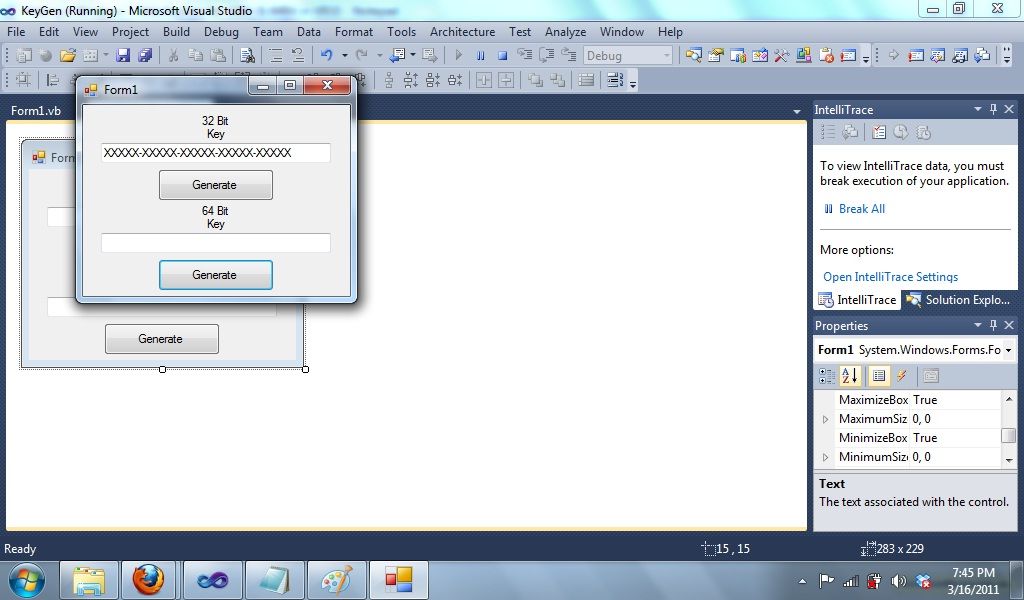Click the Properties grid scrollbar thumb

pyautogui.click(x=1009, y=435)
